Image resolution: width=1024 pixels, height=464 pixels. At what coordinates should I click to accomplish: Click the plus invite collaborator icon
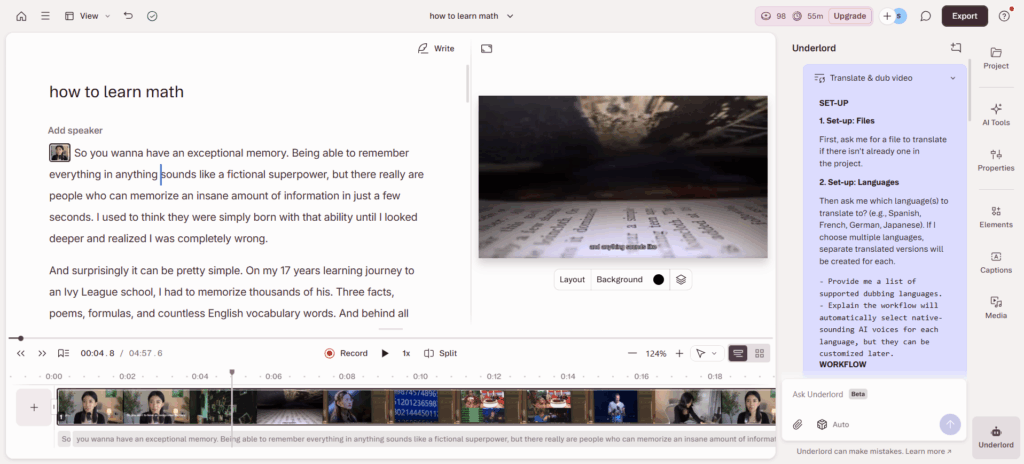click(887, 16)
